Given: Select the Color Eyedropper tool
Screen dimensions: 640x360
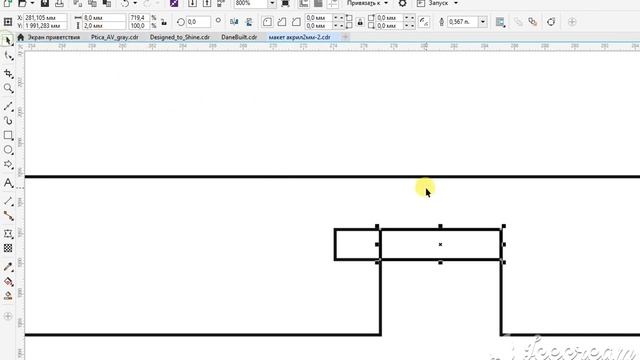Looking at the screenshot, I should pyautogui.click(x=8, y=267).
